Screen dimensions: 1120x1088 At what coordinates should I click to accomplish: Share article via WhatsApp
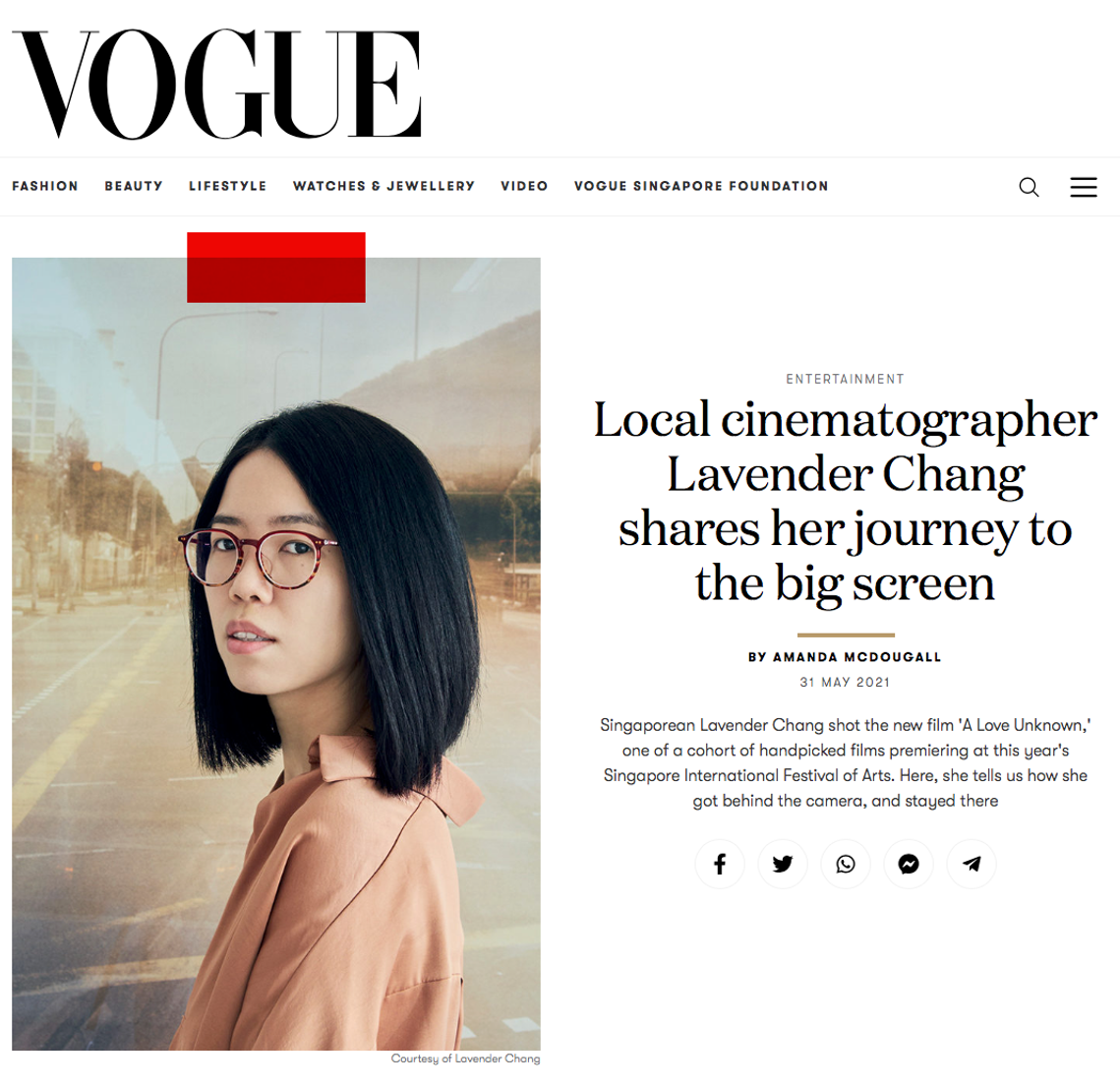846,864
